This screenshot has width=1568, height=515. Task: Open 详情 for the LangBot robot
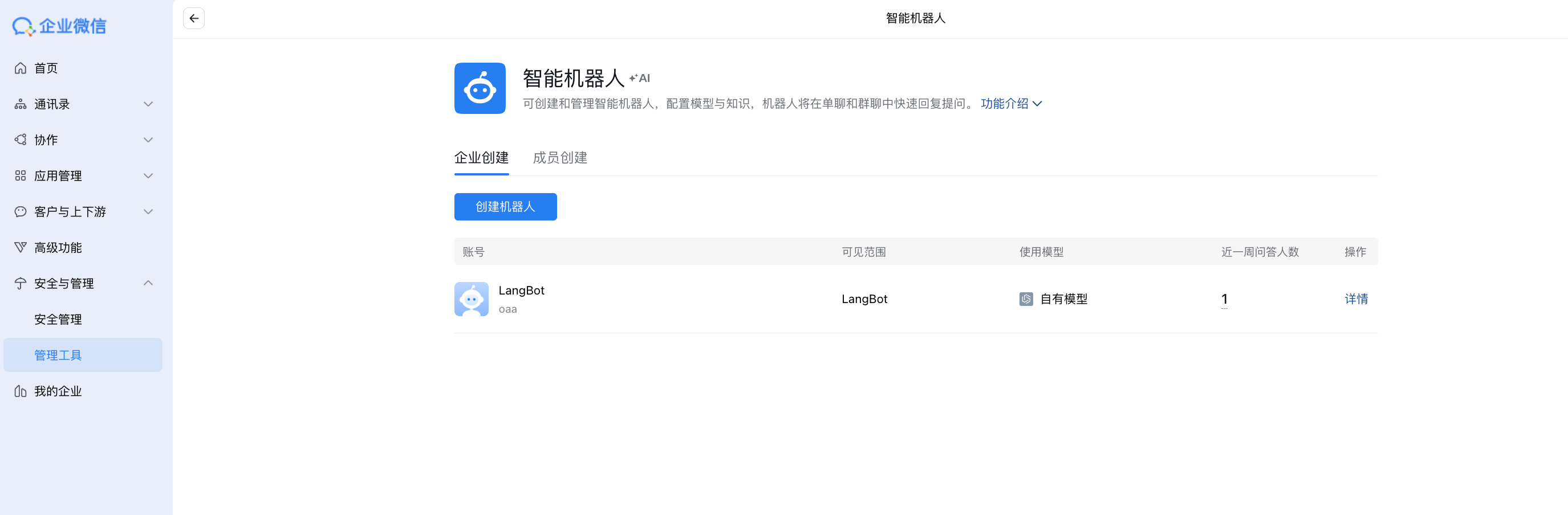[1356, 299]
